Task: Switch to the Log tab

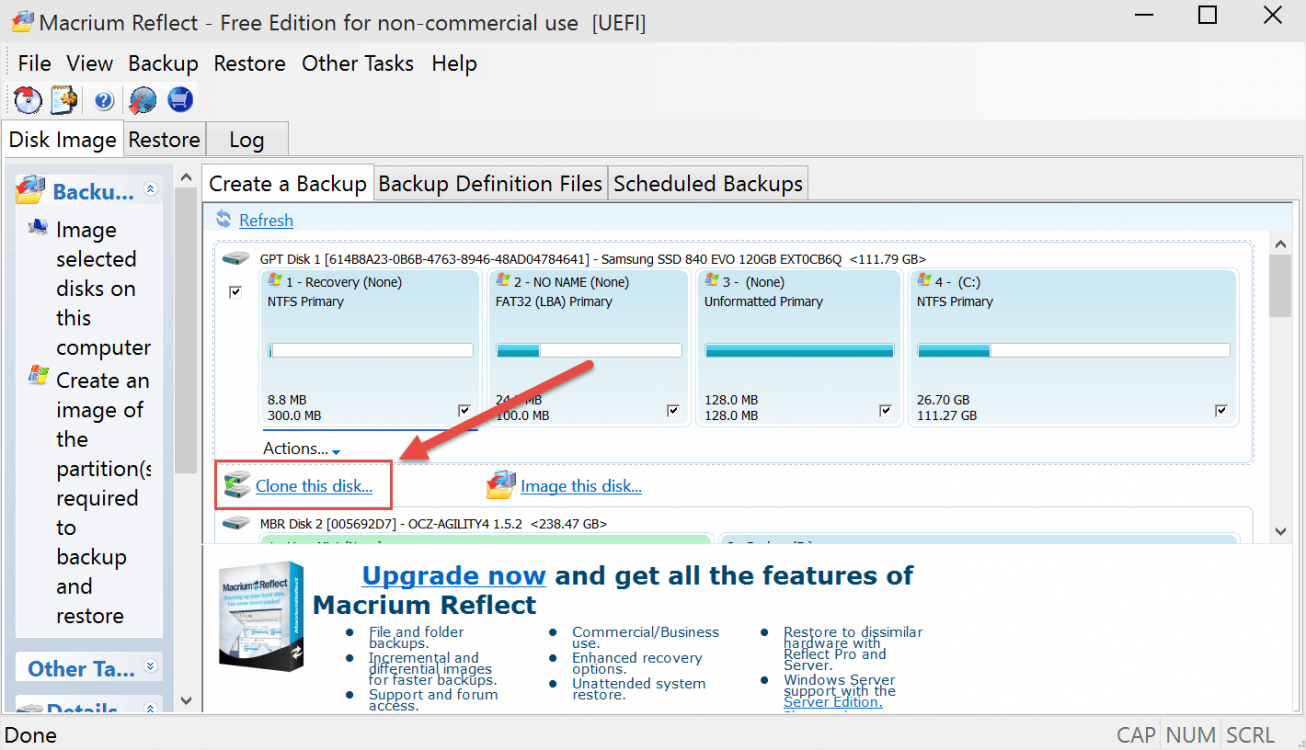Action: [x=246, y=139]
